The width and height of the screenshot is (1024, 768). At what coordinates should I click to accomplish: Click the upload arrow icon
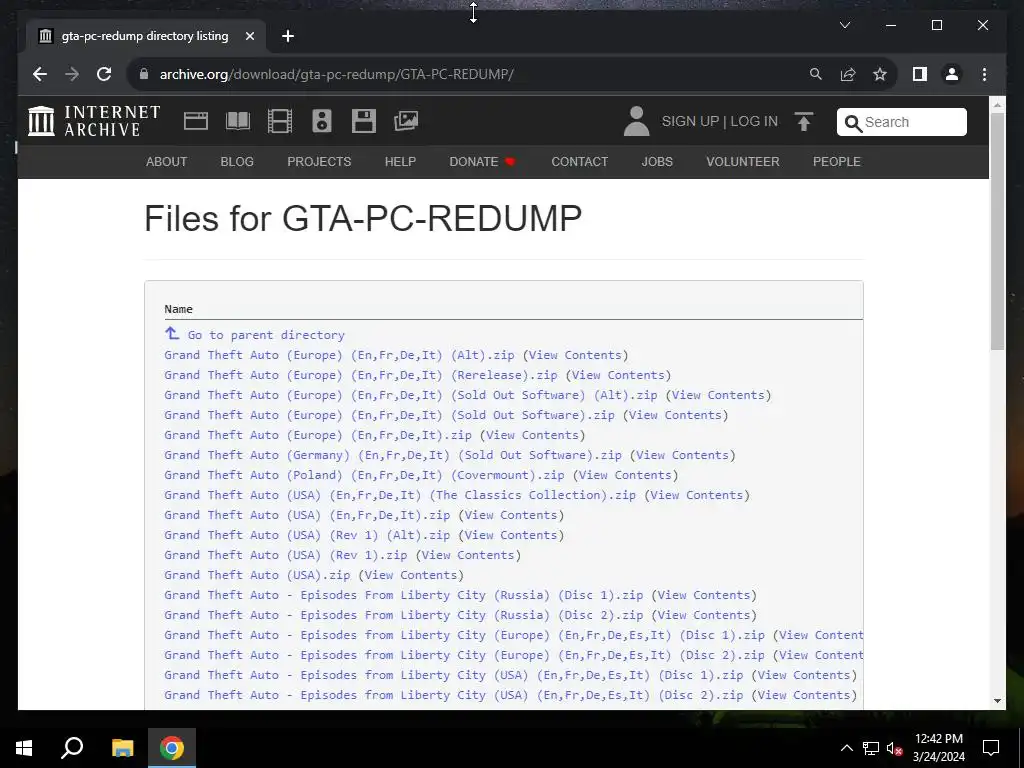point(804,121)
